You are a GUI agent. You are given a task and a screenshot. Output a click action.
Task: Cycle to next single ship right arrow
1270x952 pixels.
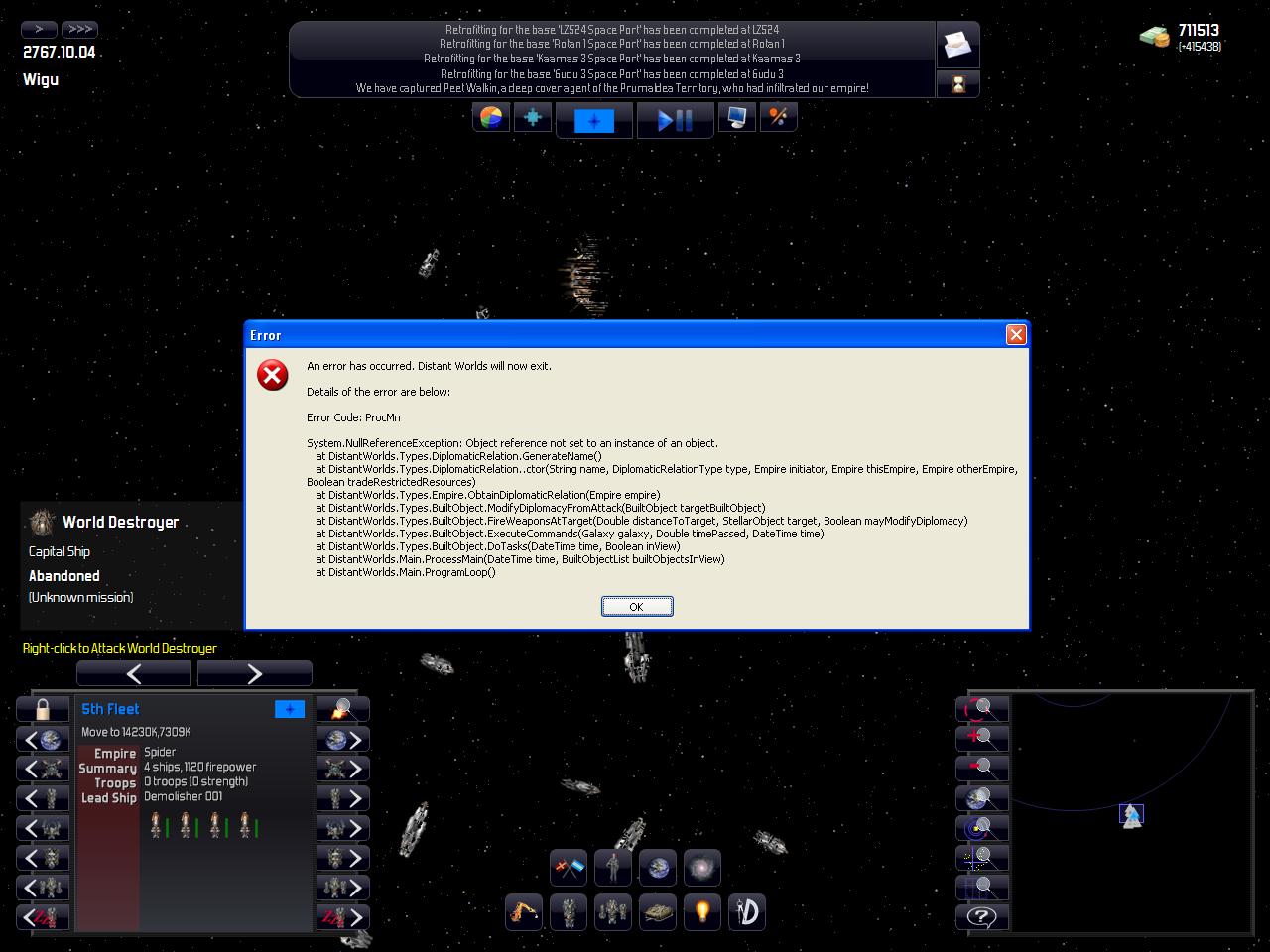tap(343, 798)
